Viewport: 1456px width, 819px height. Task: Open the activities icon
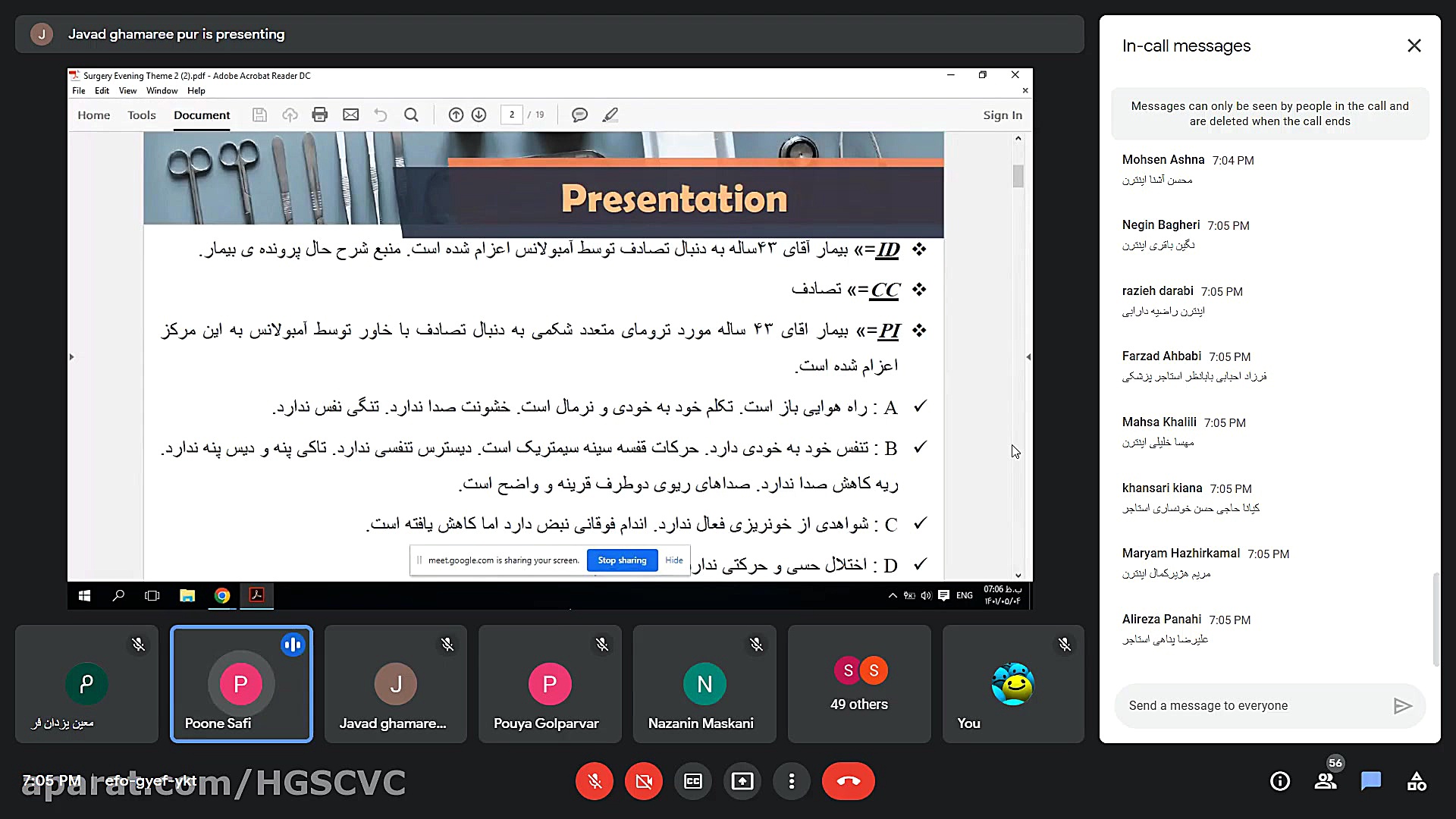coord(1417,781)
